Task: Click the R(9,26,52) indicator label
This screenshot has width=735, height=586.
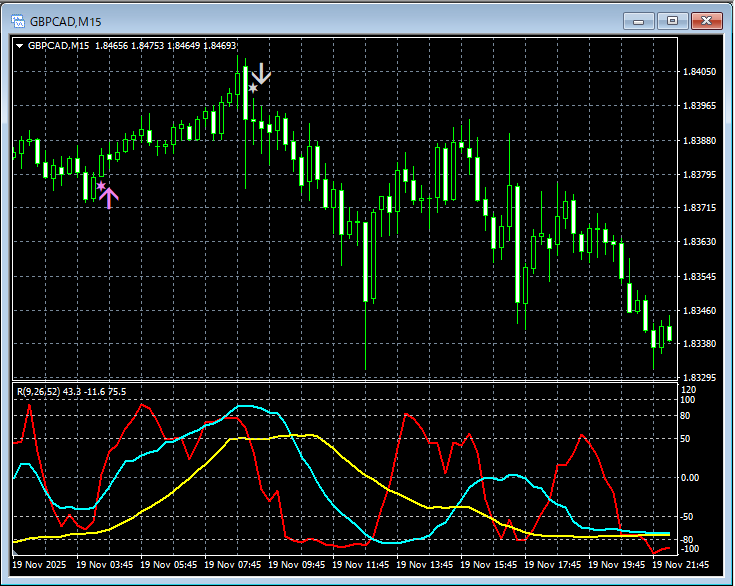Action: pyautogui.click(x=38, y=391)
